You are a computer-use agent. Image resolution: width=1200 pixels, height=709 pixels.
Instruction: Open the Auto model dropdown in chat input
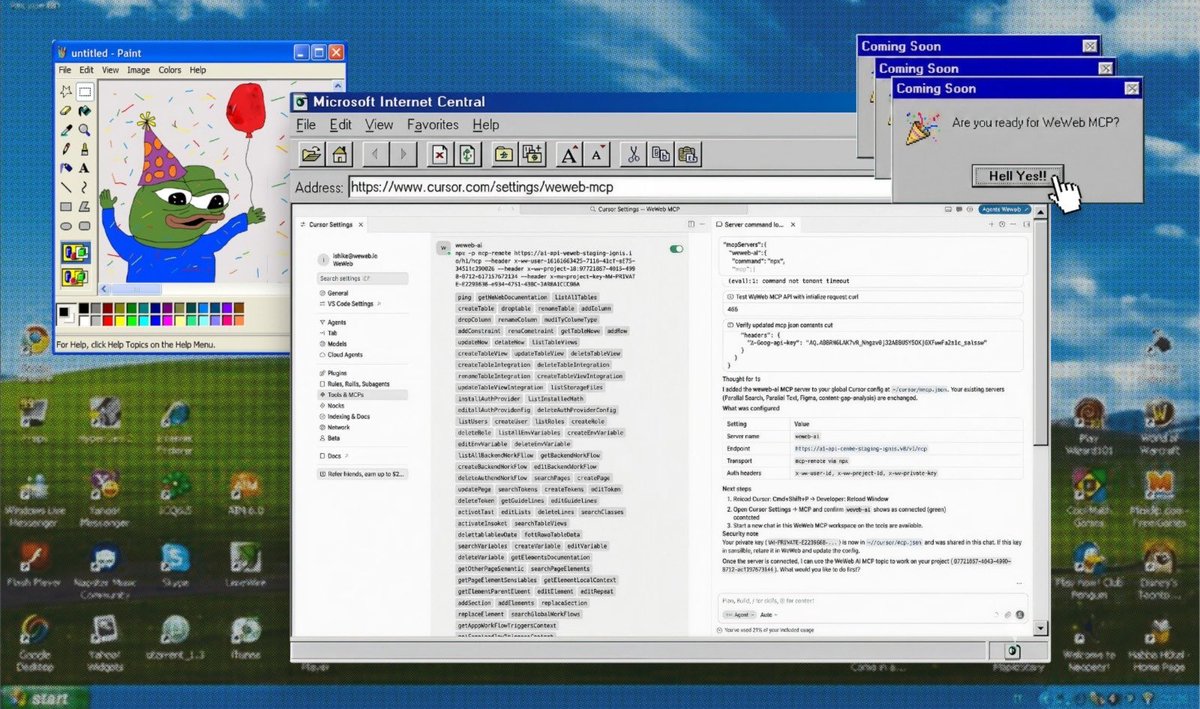coord(769,615)
